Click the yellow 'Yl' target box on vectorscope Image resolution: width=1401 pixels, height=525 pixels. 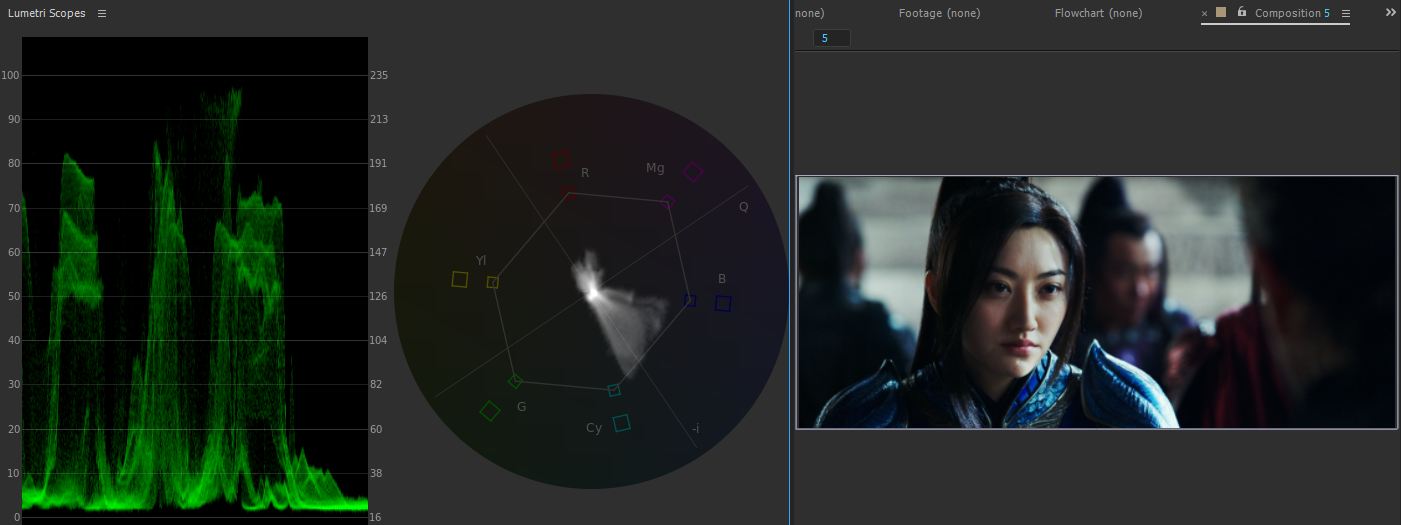click(459, 279)
